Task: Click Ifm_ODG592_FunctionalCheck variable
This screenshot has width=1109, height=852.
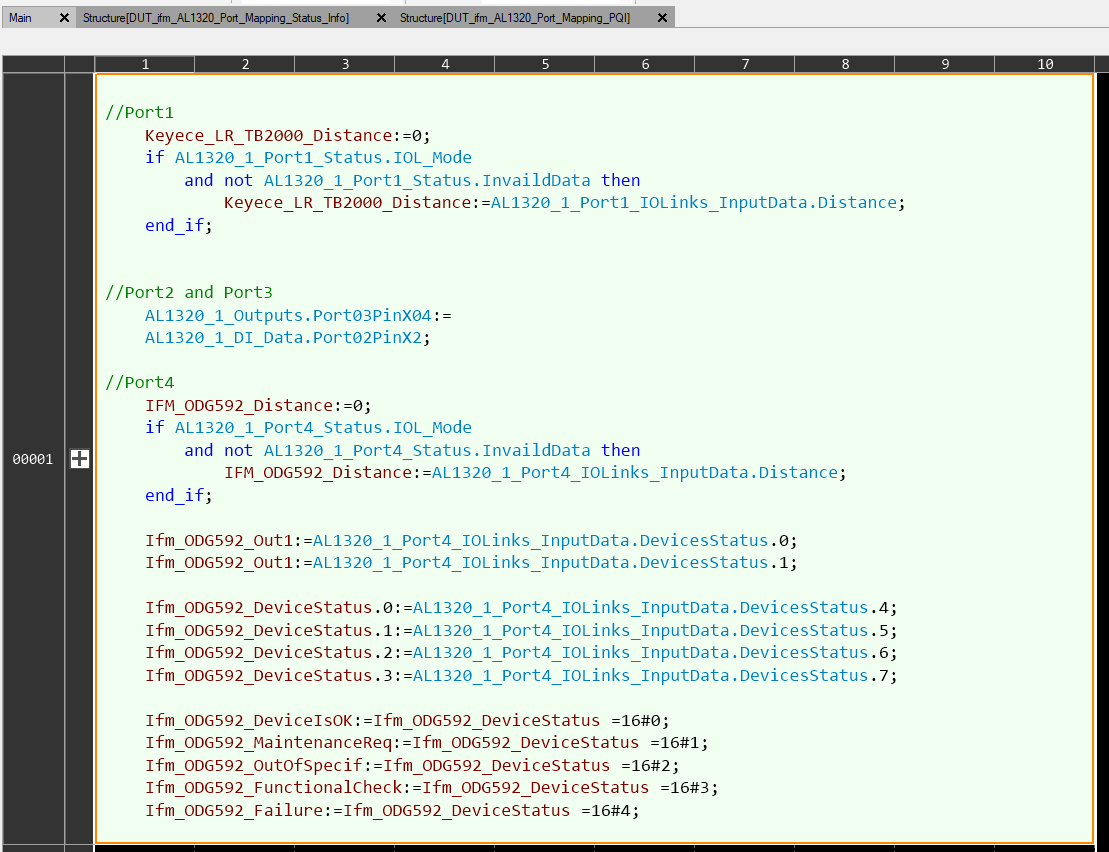Action: point(274,788)
